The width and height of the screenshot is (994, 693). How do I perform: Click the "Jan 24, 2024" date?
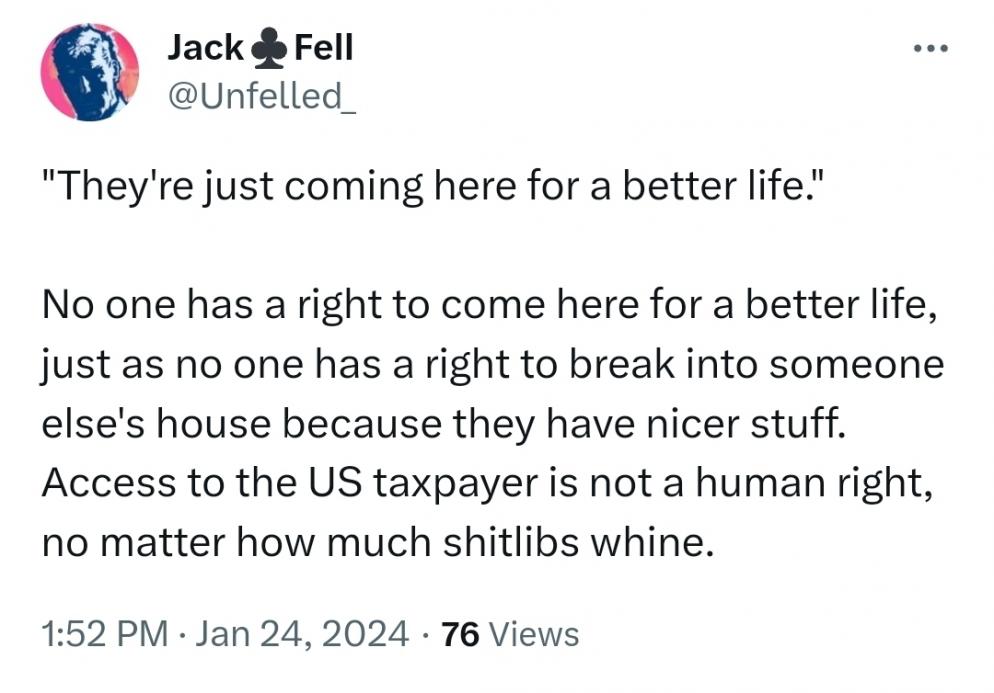coord(302,634)
